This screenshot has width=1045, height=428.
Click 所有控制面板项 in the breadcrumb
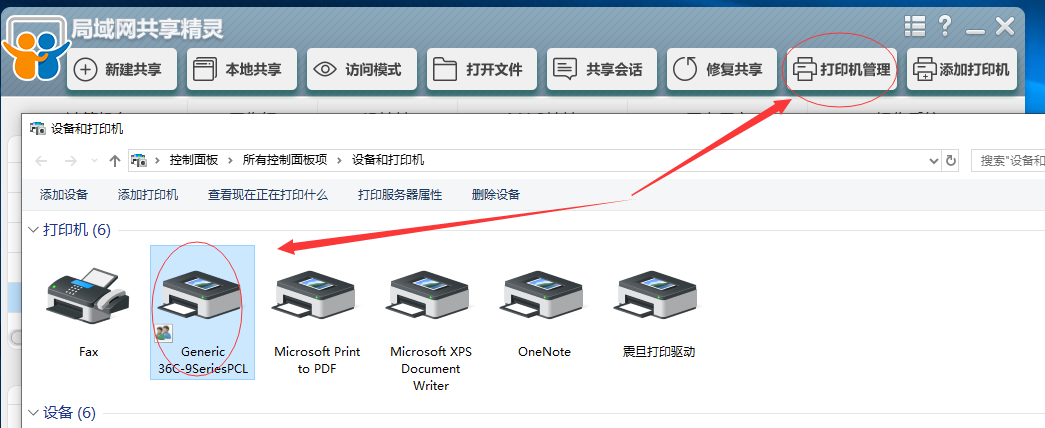(285, 160)
